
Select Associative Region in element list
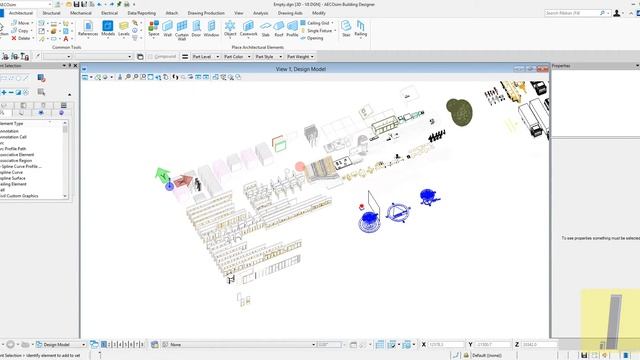[x=16, y=160]
